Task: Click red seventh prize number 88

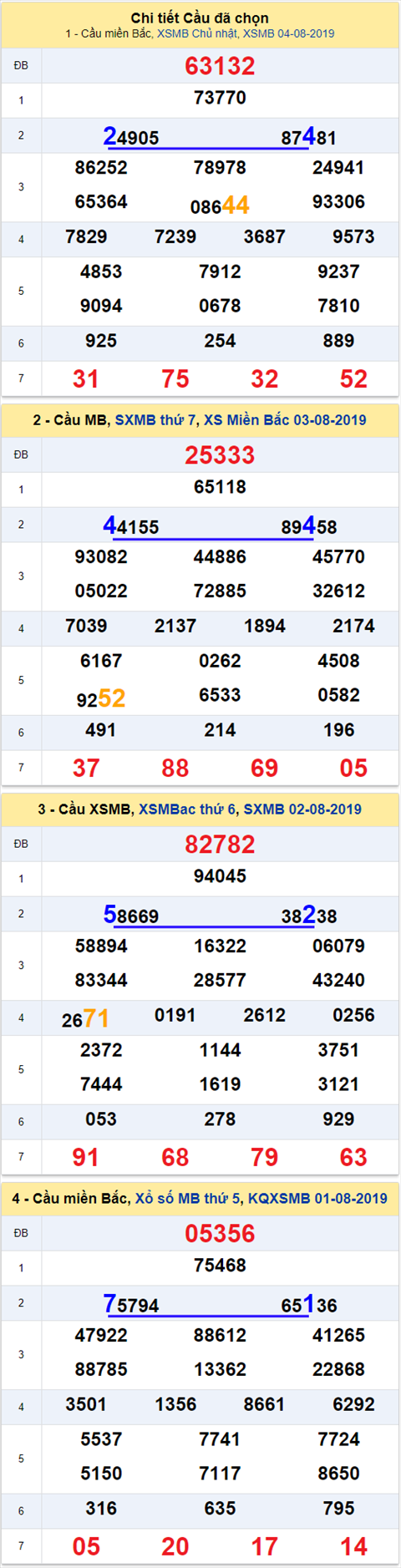Action: click(x=175, y=769)
